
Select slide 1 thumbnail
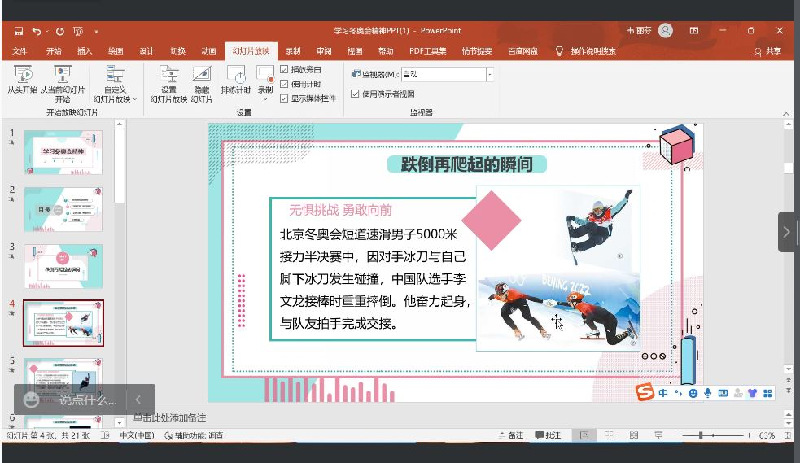(x=63, y=152)
